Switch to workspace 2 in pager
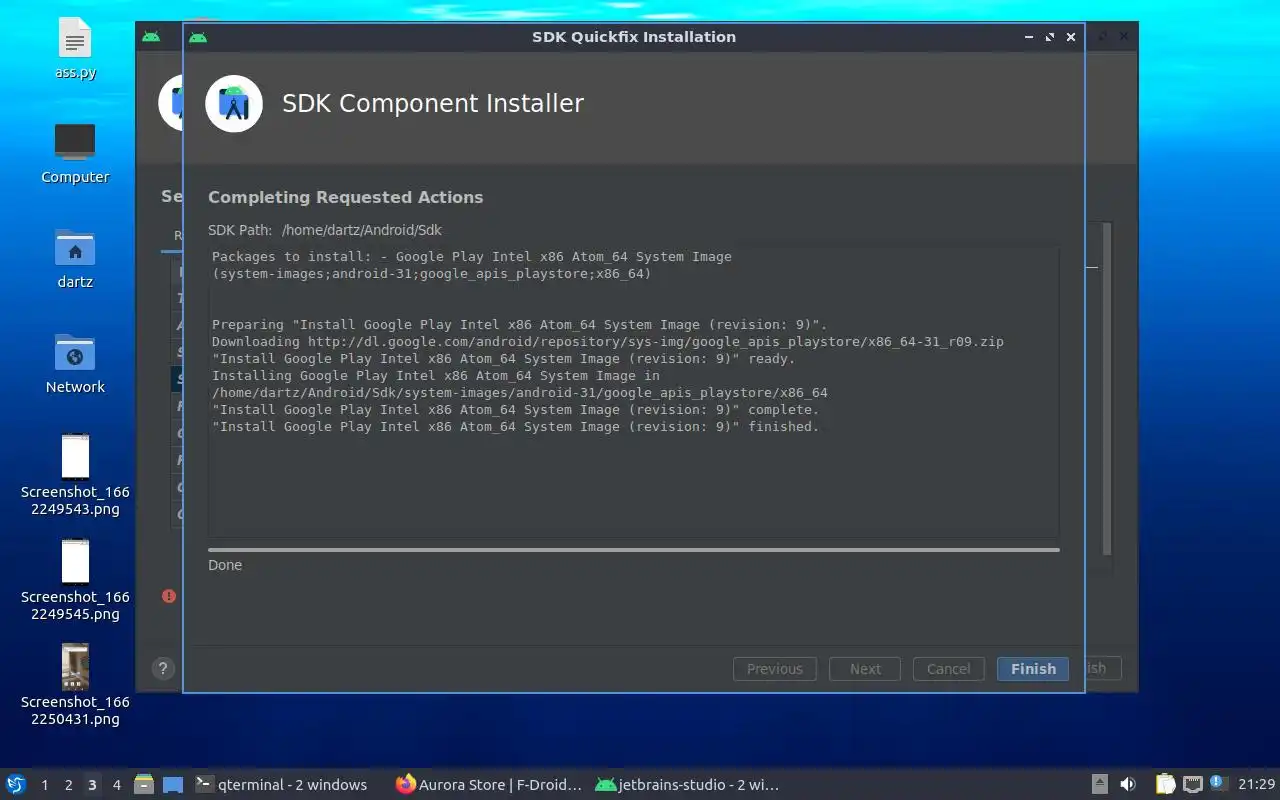This screenshot has height=800, width=1280. [68, 785]
